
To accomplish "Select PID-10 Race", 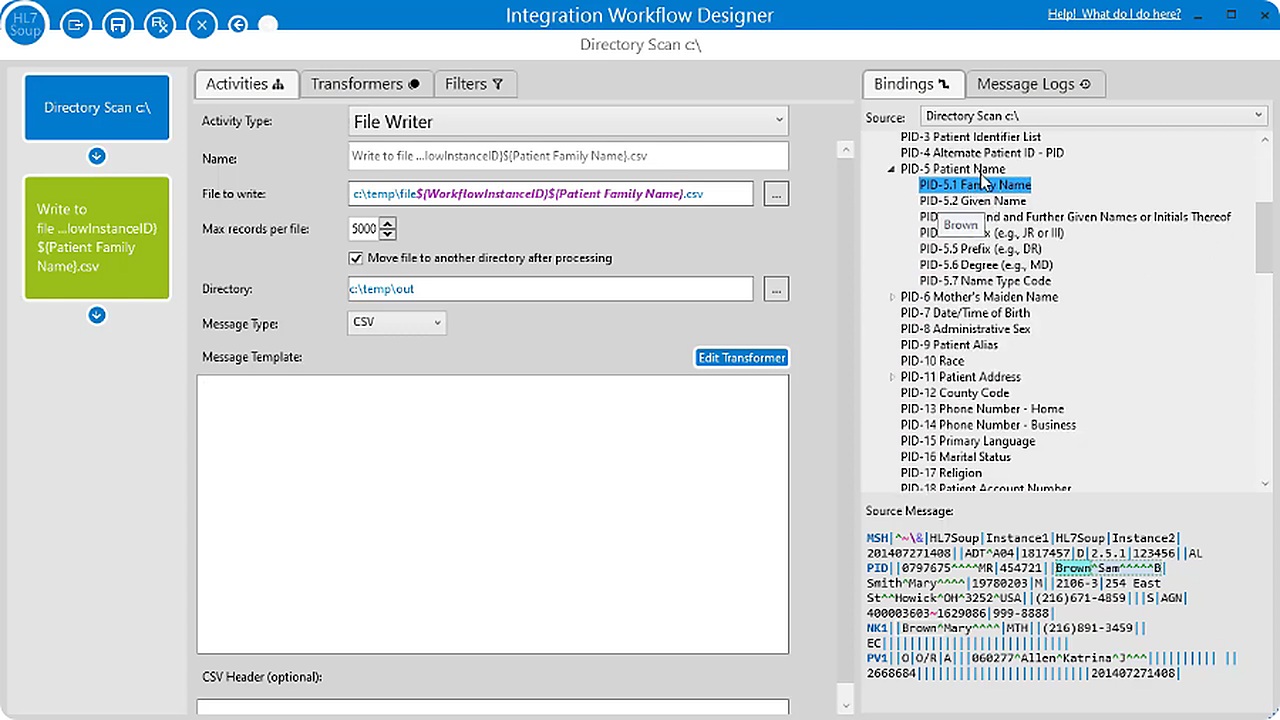I will click(932, 361).
